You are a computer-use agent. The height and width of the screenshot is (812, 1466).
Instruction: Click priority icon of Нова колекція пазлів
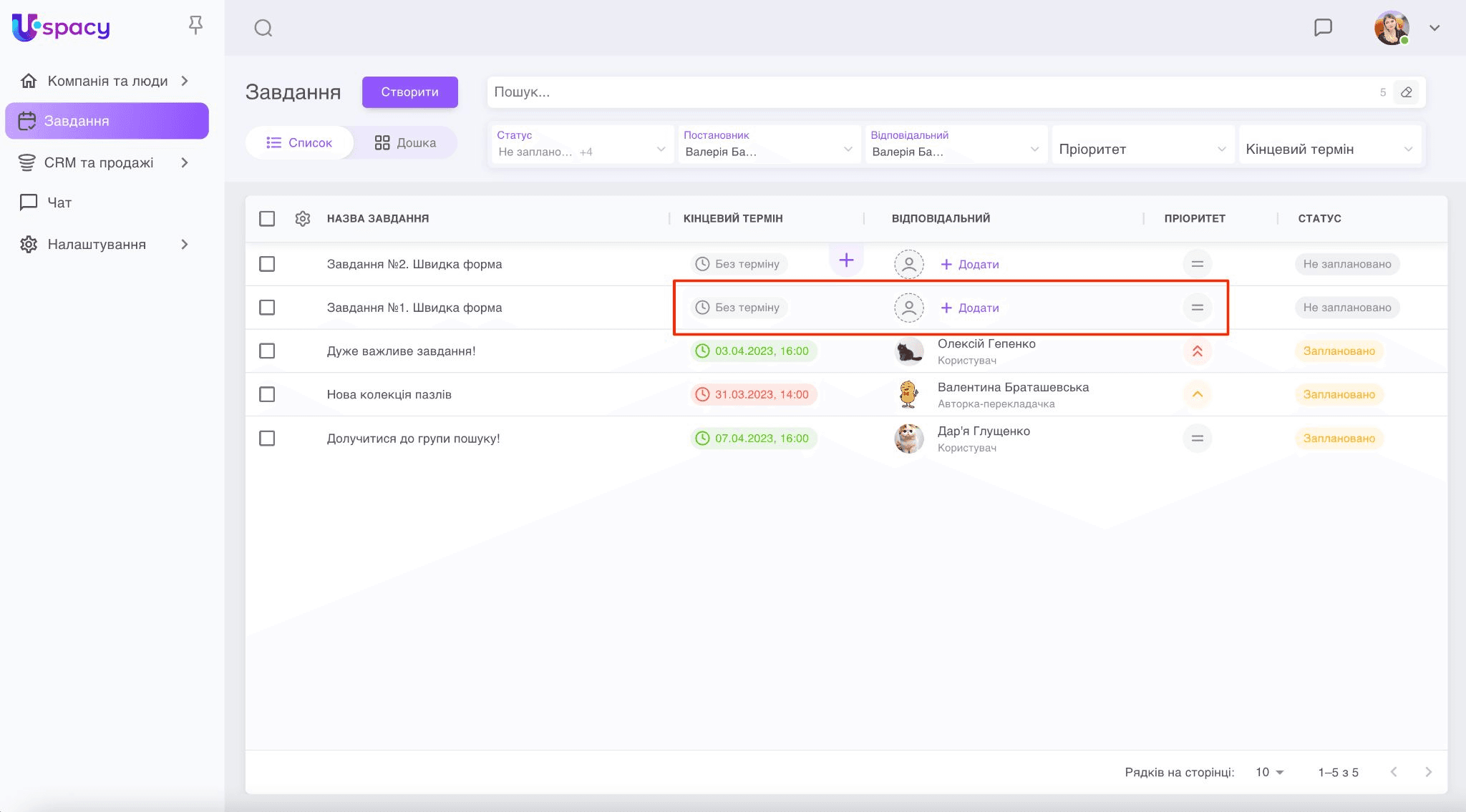pos(1197,394)
